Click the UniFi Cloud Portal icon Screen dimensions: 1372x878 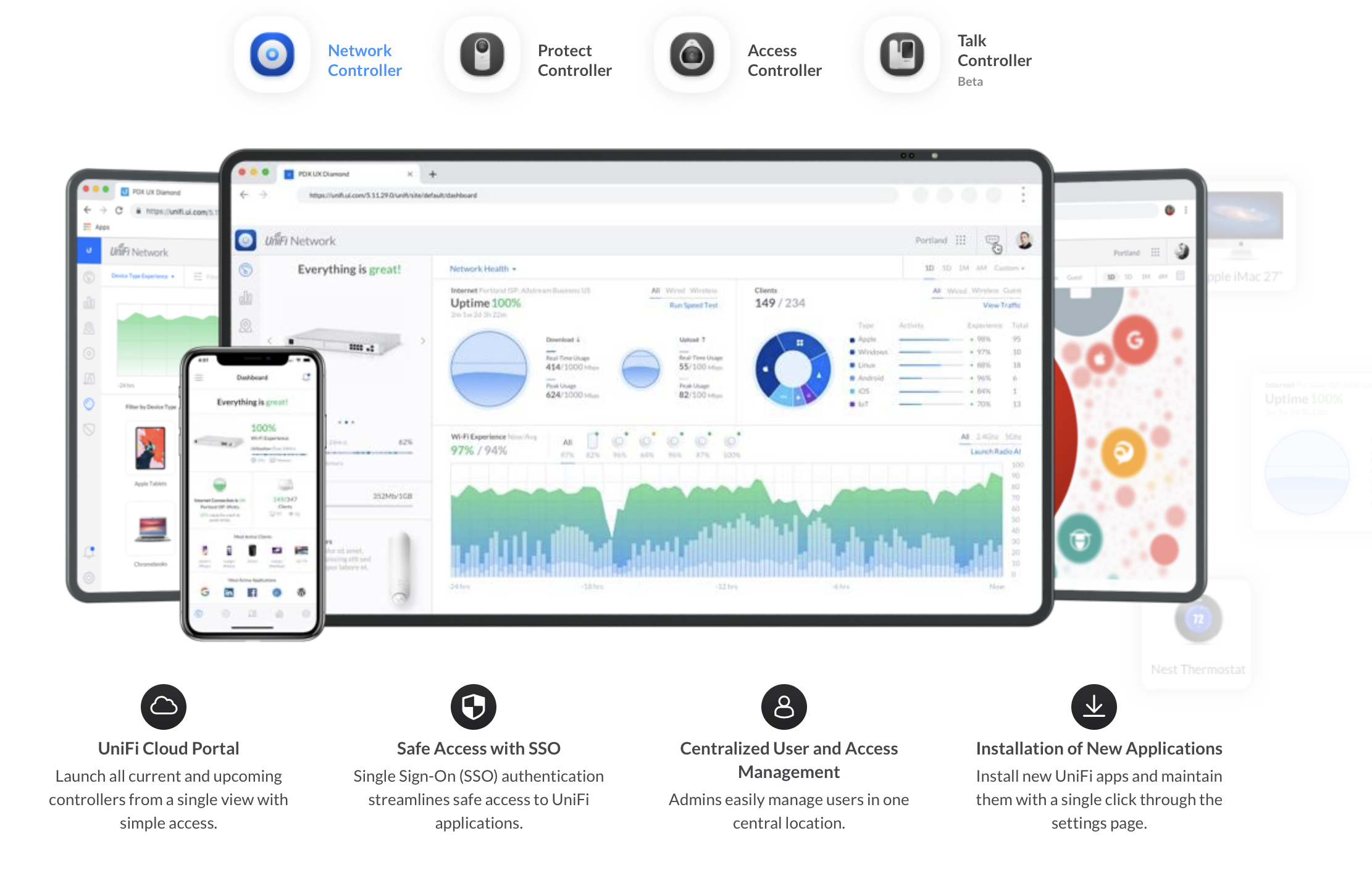coord(163,701)
